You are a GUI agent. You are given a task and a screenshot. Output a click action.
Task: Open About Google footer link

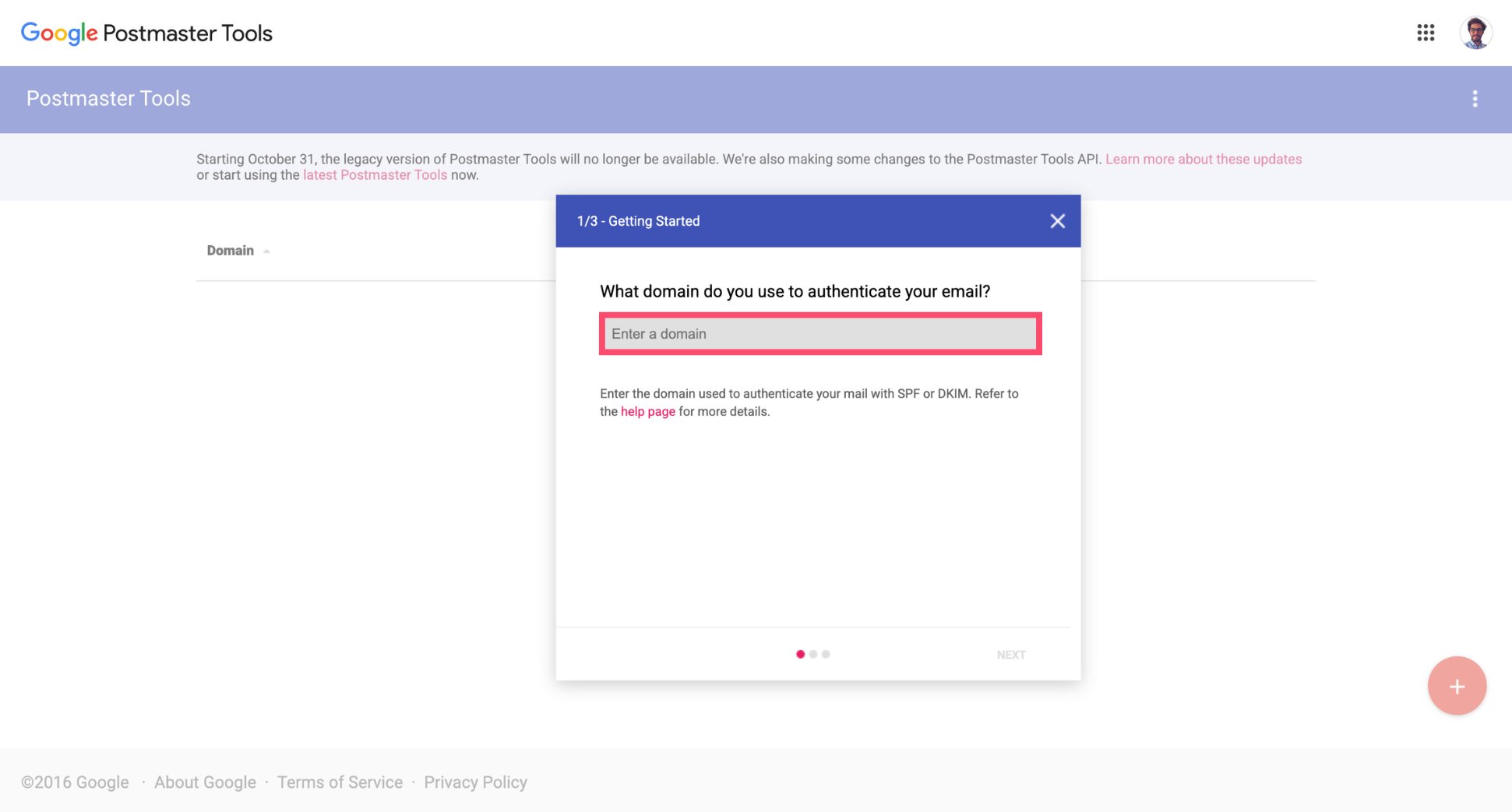pyautogui.click(x=205, y=782)
